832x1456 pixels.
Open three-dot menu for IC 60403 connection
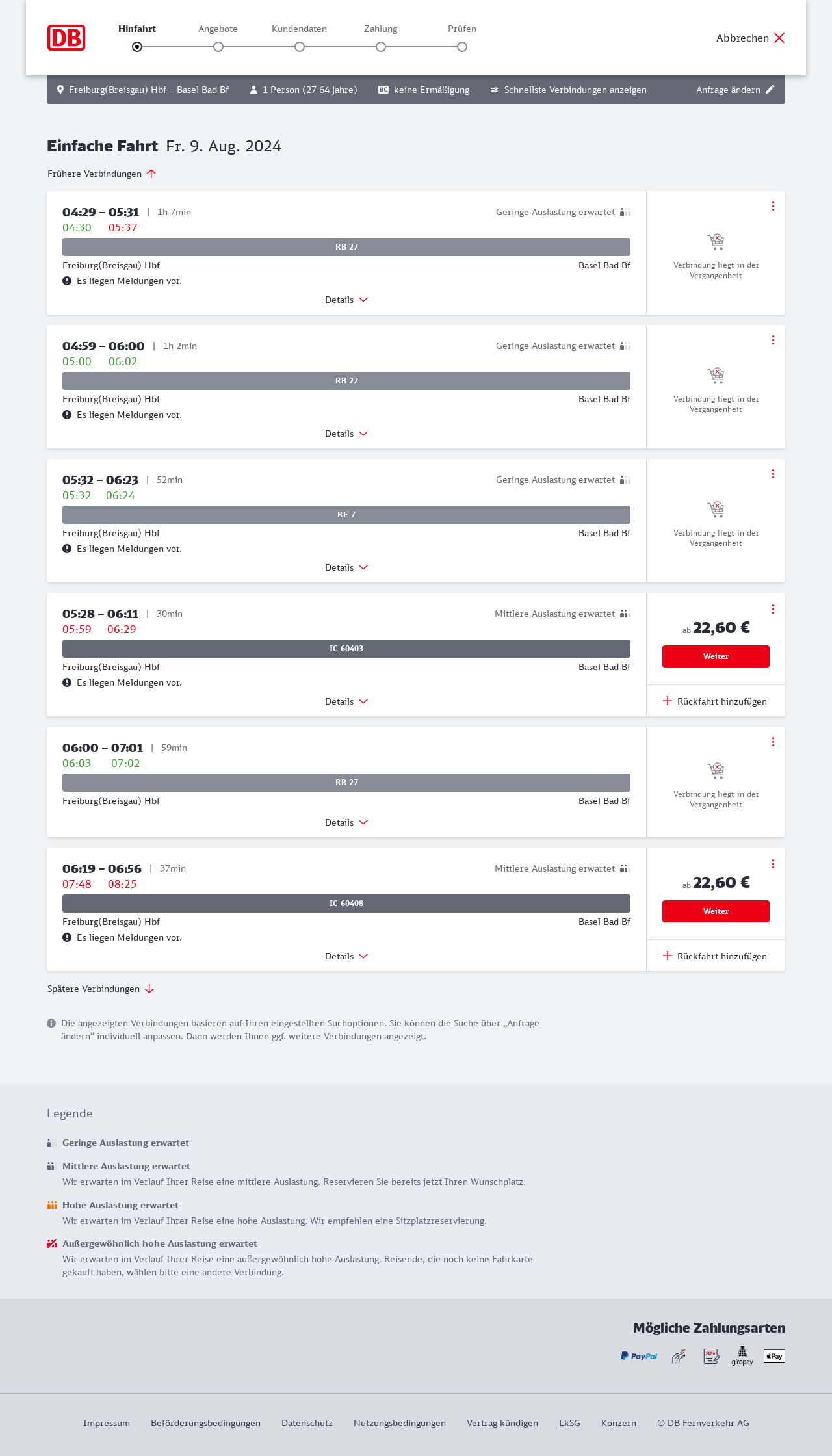(773, 609)
